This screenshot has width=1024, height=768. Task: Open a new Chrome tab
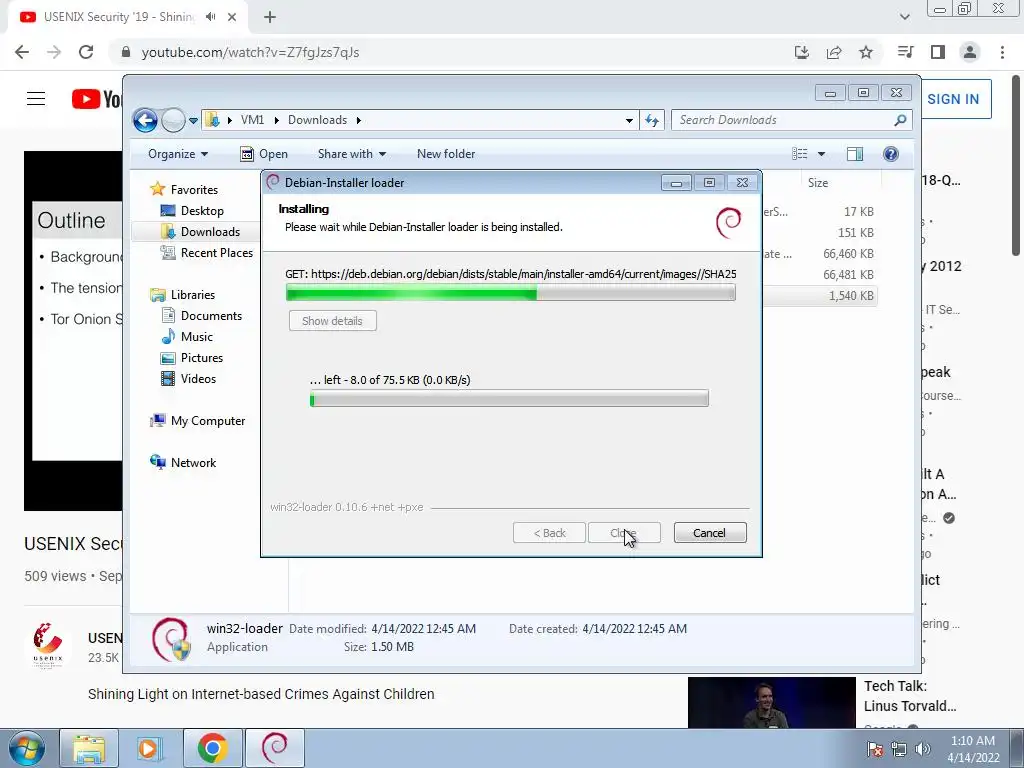(x=270, y=18)
